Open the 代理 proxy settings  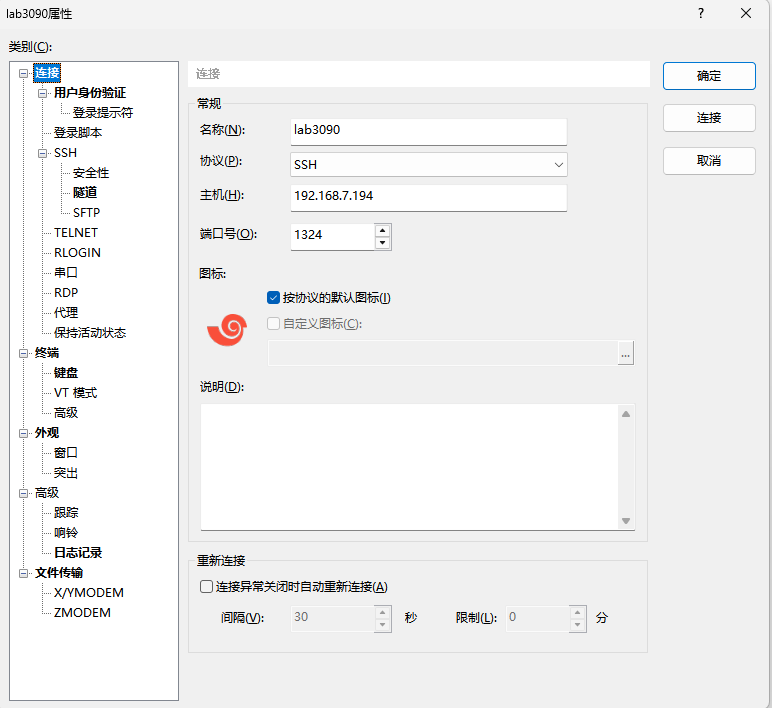(65, 313)
